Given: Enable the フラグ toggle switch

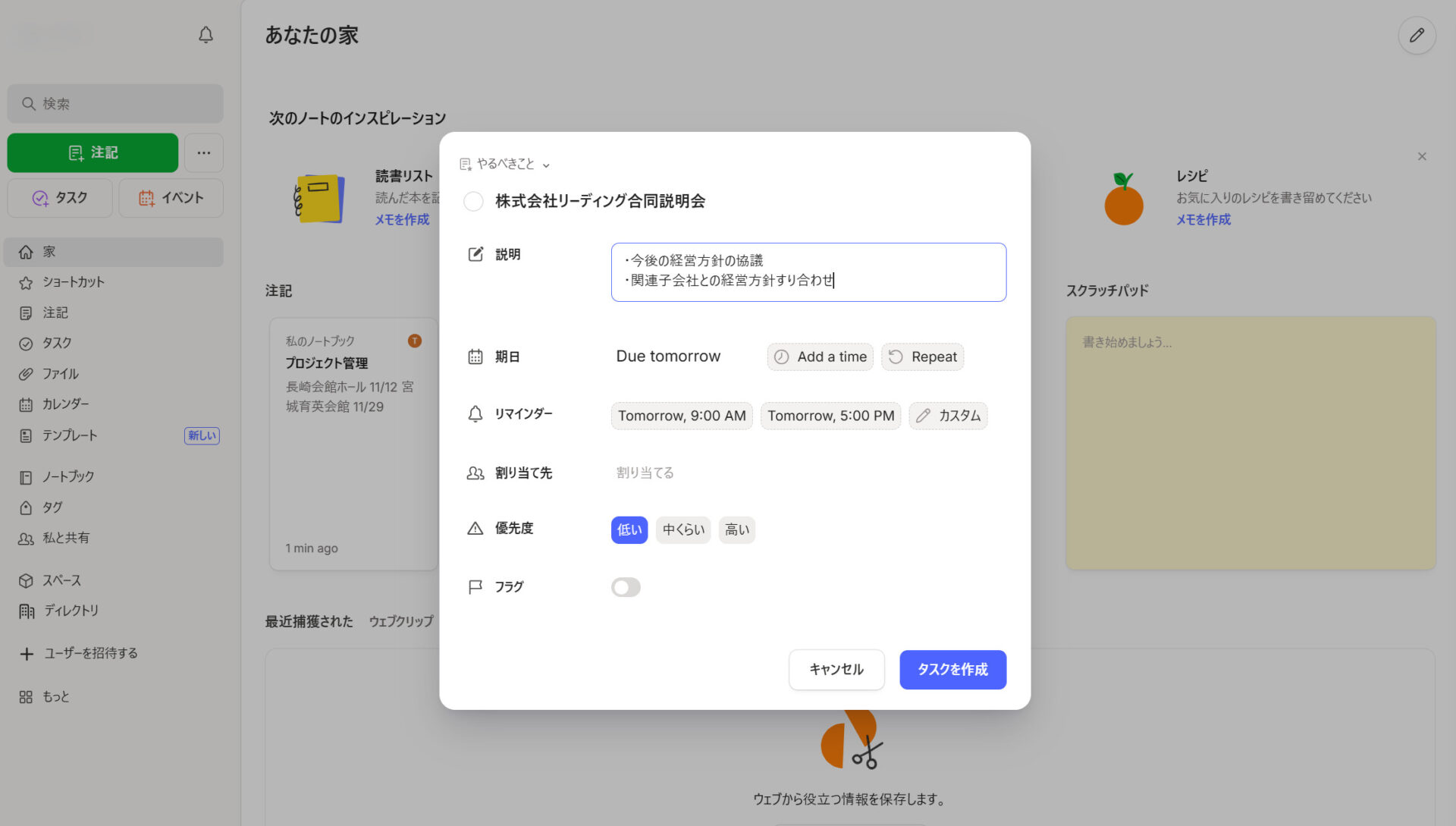Looking at the screenshot, I should 625,587.
